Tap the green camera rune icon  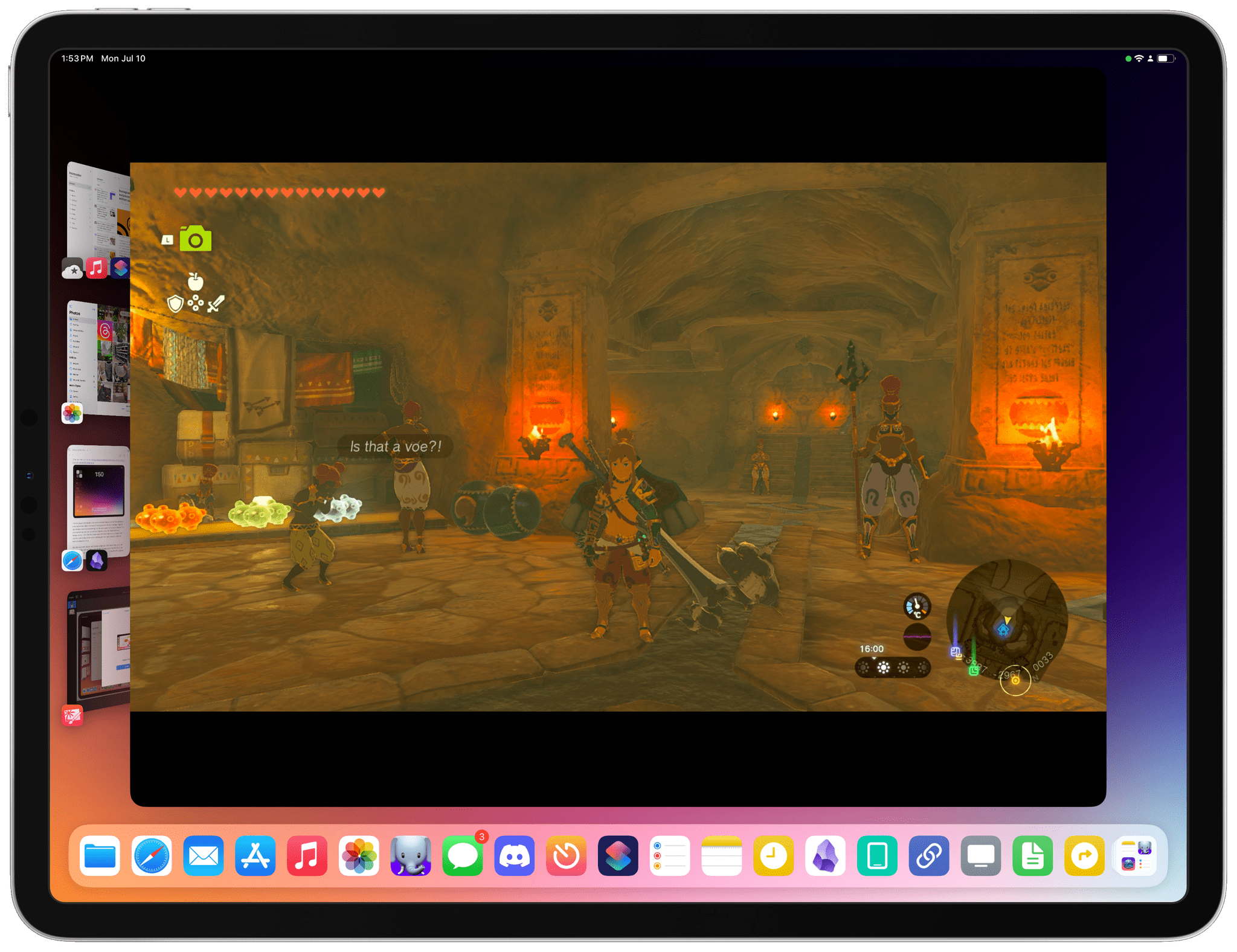tap(196, 239)
